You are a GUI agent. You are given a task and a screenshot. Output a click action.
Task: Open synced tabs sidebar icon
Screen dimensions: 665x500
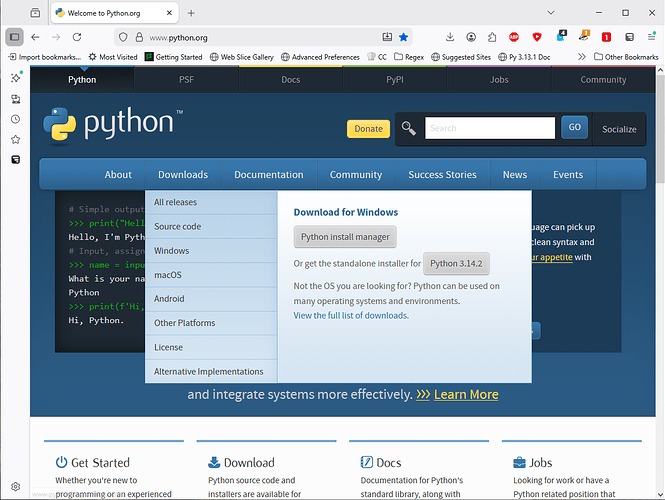coord(16,99)
